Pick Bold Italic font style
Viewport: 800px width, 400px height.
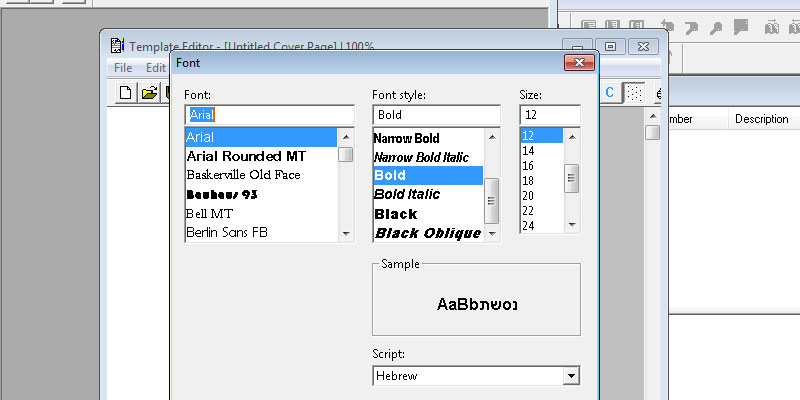(x=406, y=194)
